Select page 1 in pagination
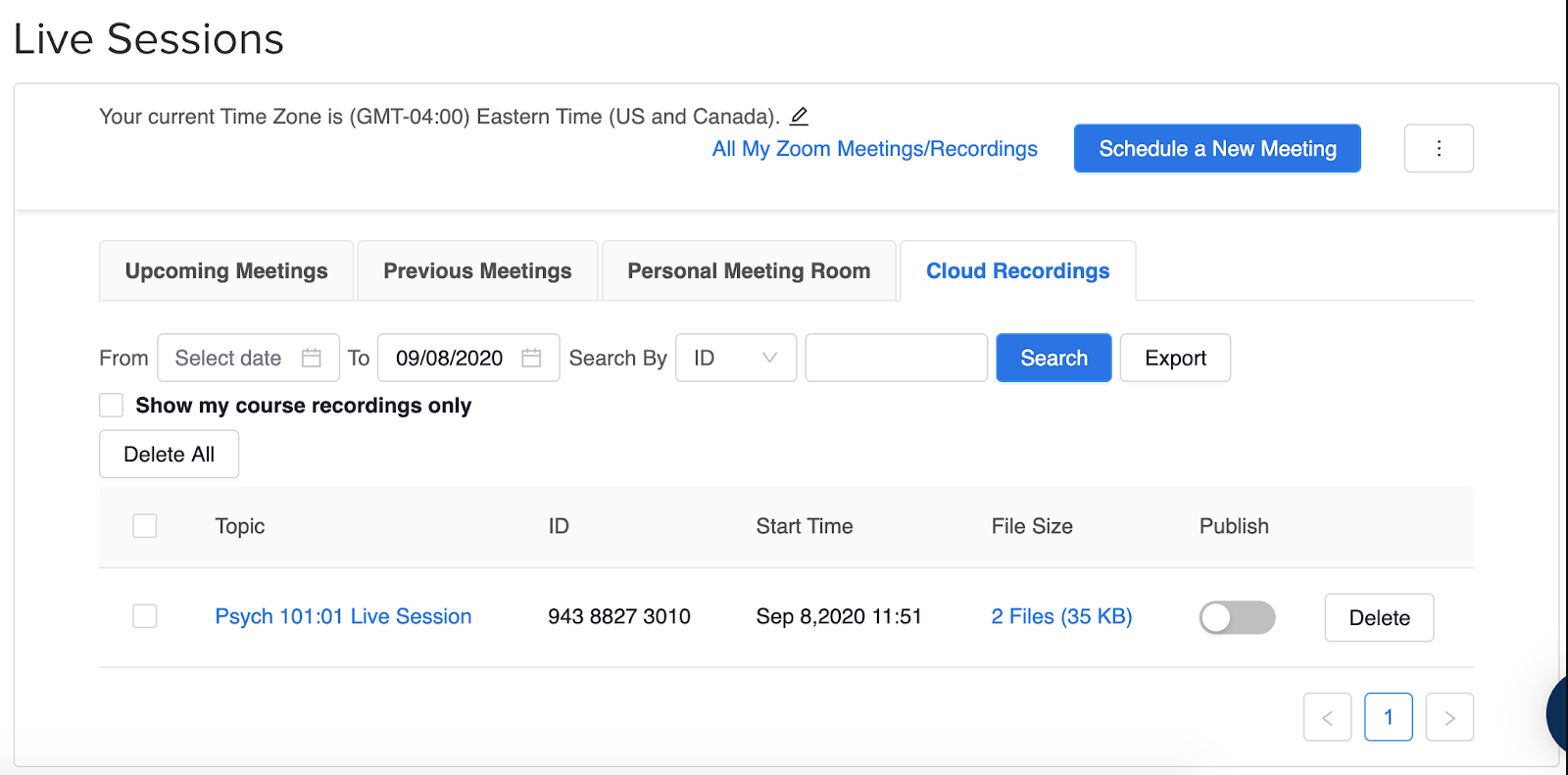Image resolution: width=1568 pixels, height=775 pixels. tap(1389, 717)
